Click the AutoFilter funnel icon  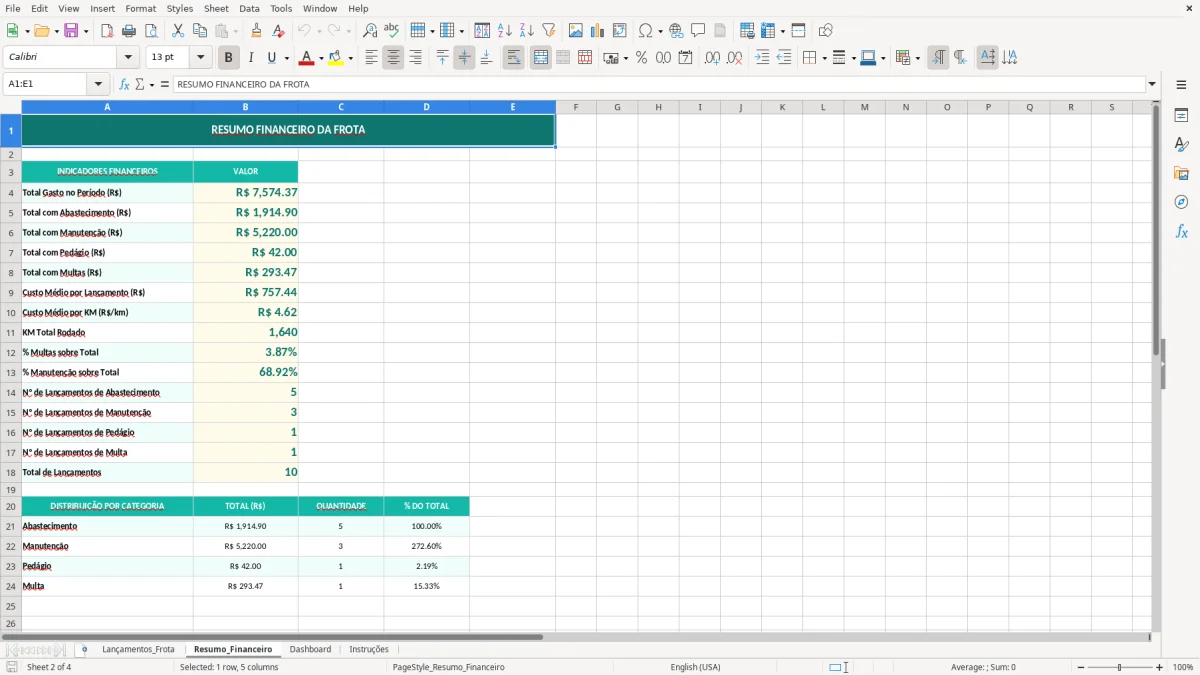pyautogui.click(x=549, y=31)
